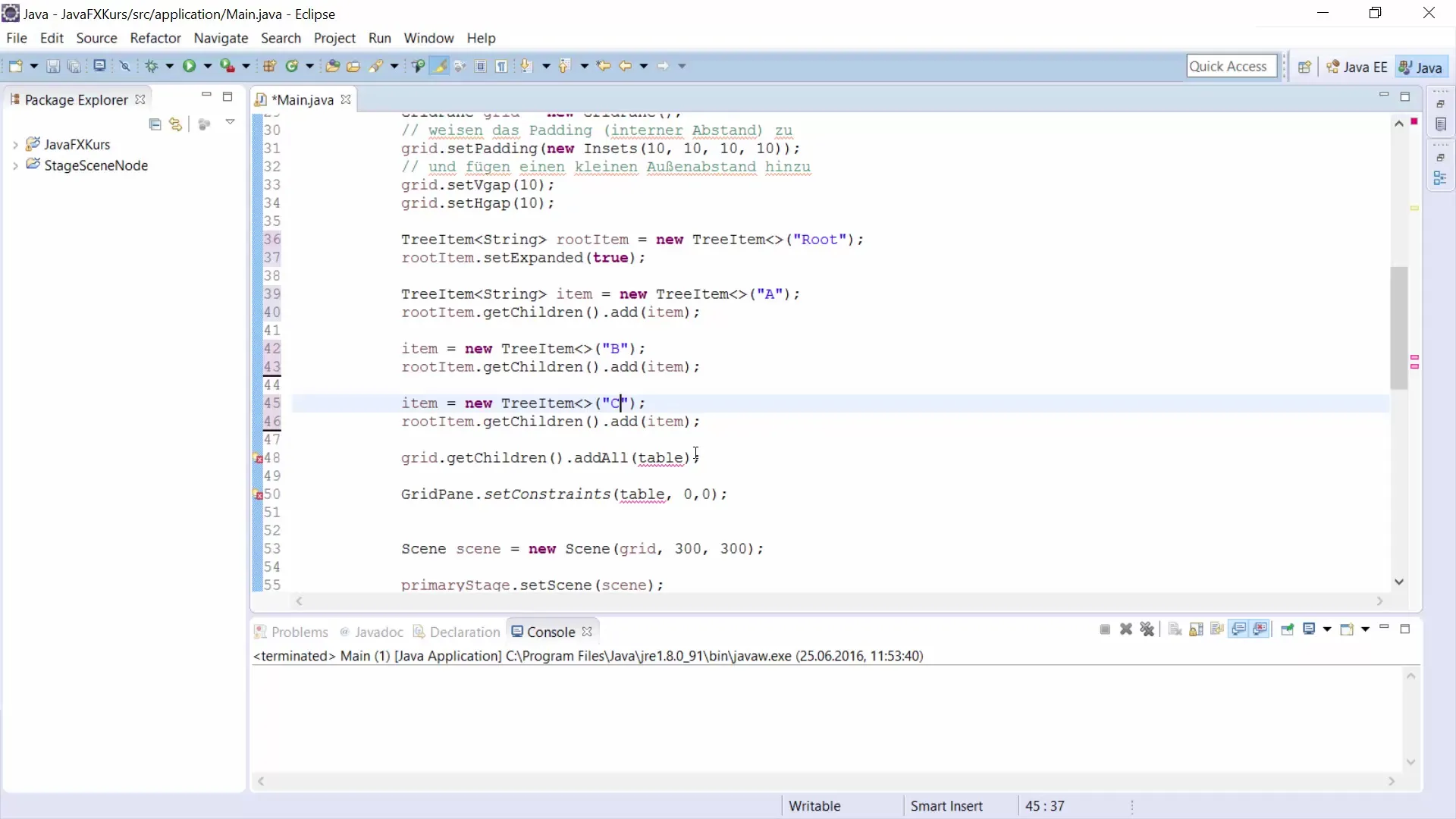
Task: Open the File menu
Action: (17, 38)
